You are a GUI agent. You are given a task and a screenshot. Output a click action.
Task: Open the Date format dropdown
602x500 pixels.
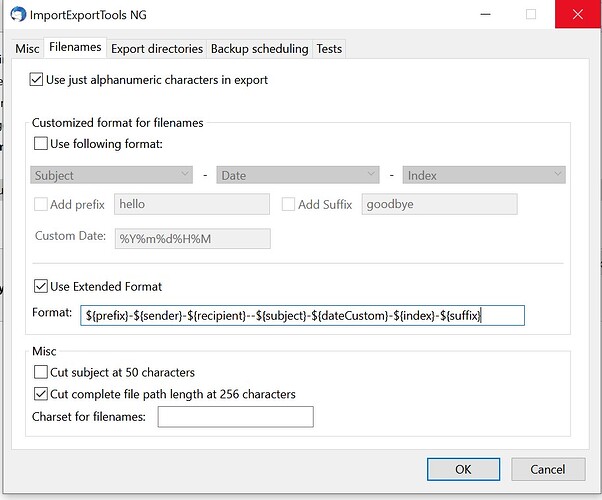click(x=298, y=175)
